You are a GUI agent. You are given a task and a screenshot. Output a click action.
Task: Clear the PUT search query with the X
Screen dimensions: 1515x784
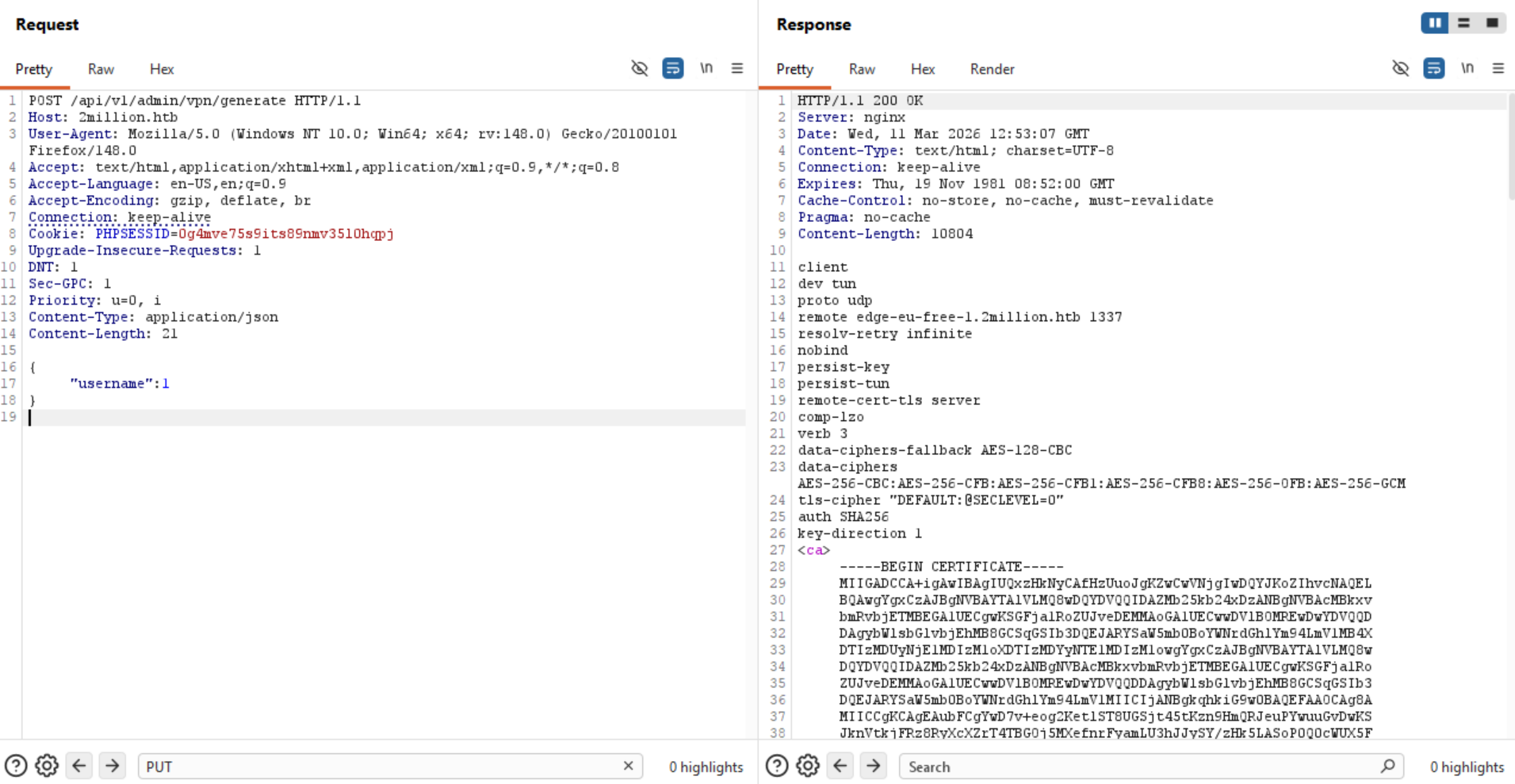coord(627,766)
